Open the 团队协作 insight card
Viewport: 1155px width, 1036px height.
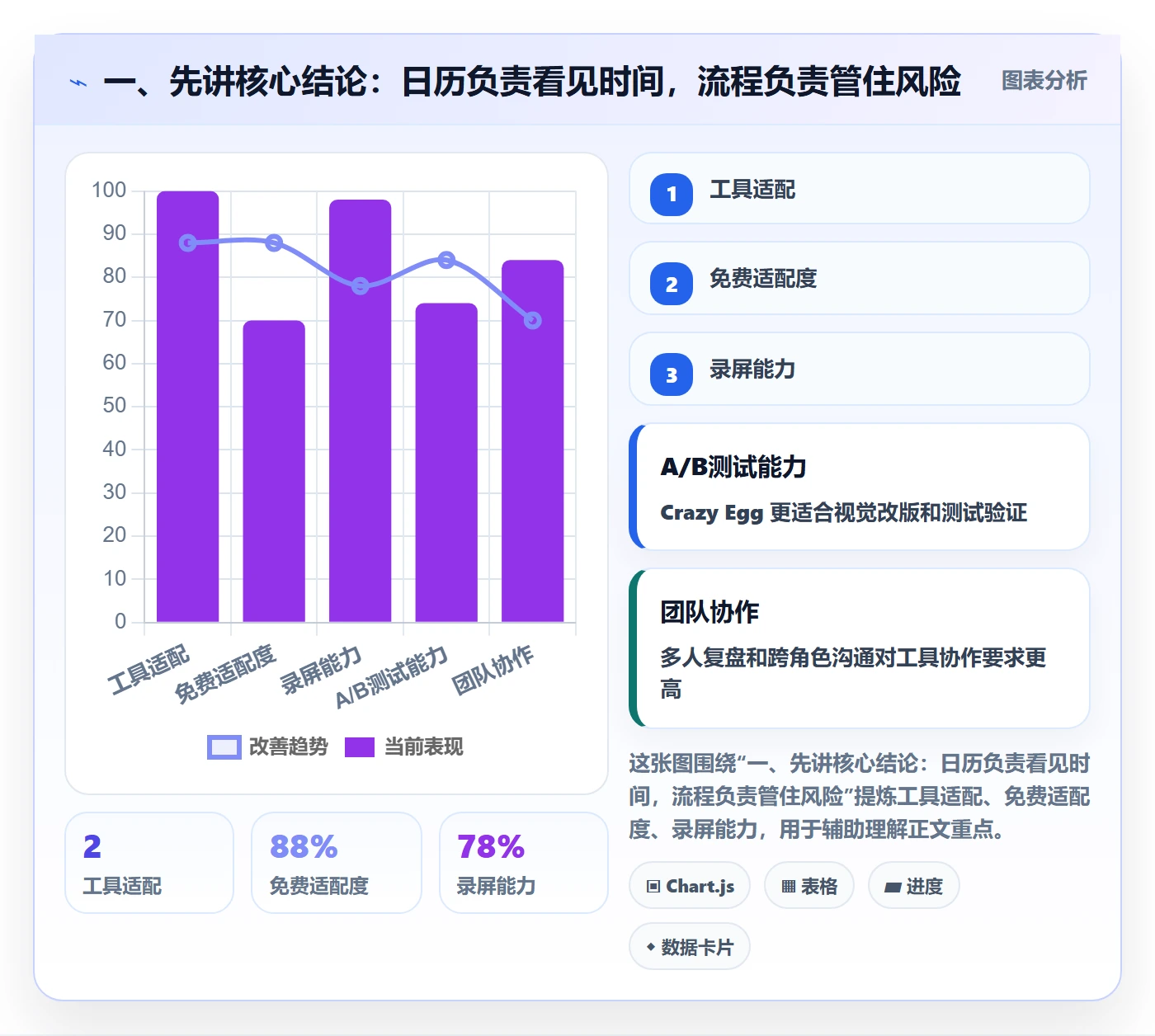pos(859,648)
